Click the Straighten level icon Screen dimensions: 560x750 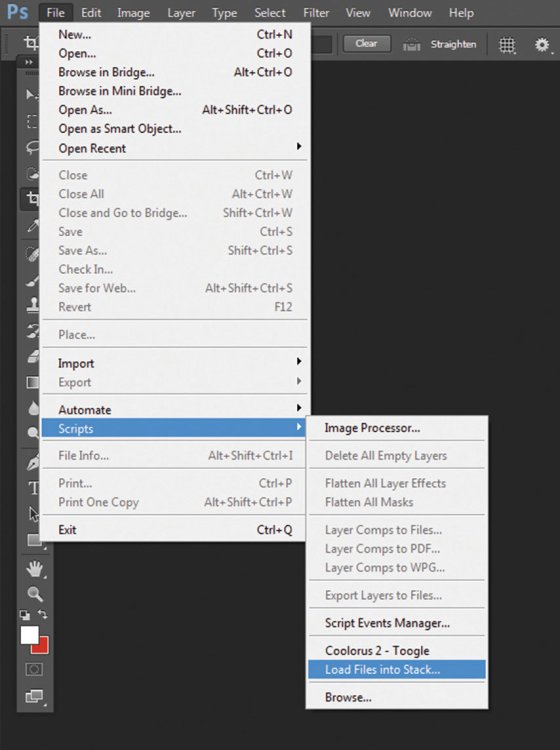click(x=411, y=45)
